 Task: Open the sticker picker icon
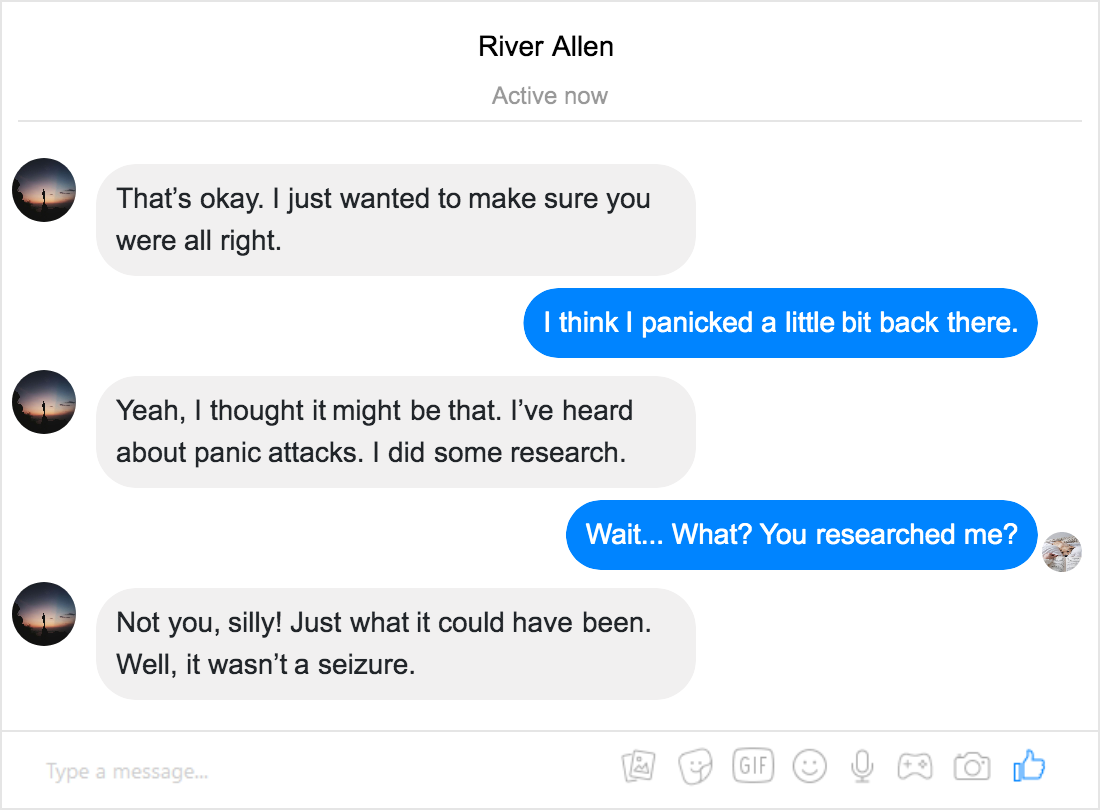coord(695,766)
